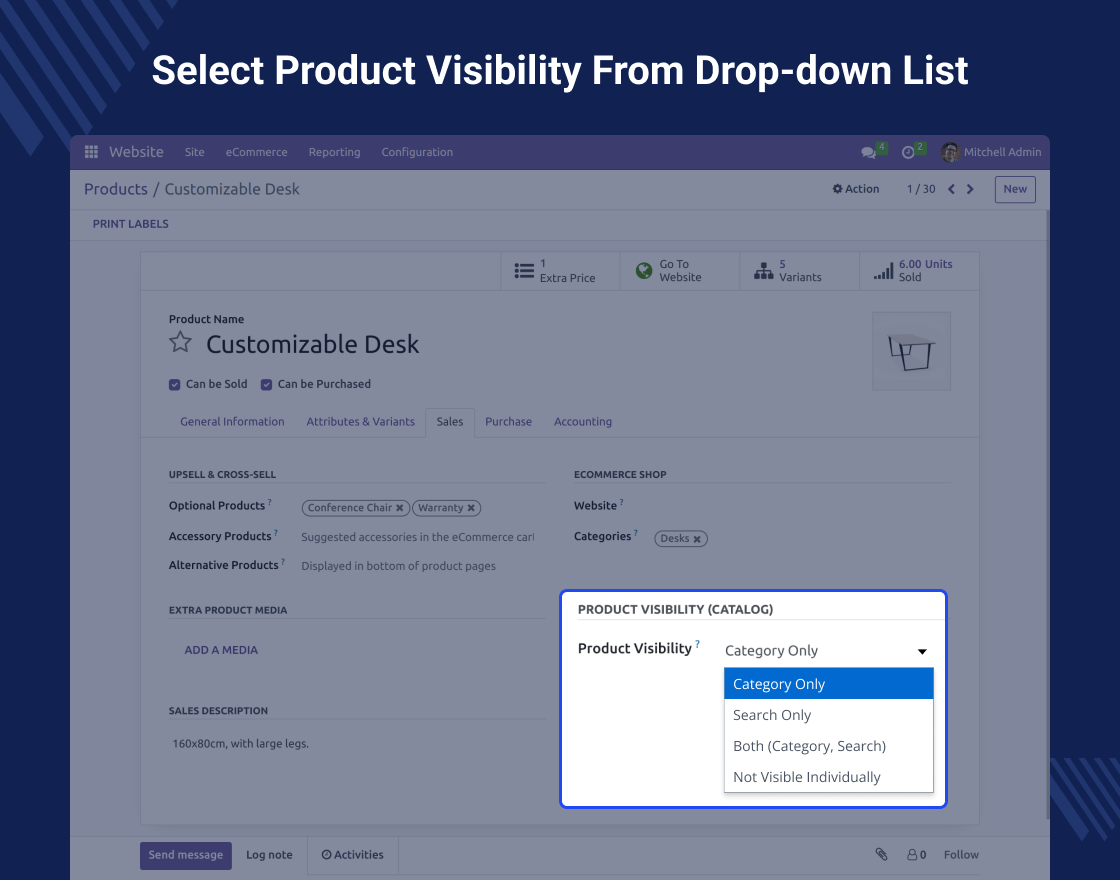This screenshot has width=1120, height=880.
Task: Remove Conference Chair tag
Action: pyautogui.click(x=400, y=508)
